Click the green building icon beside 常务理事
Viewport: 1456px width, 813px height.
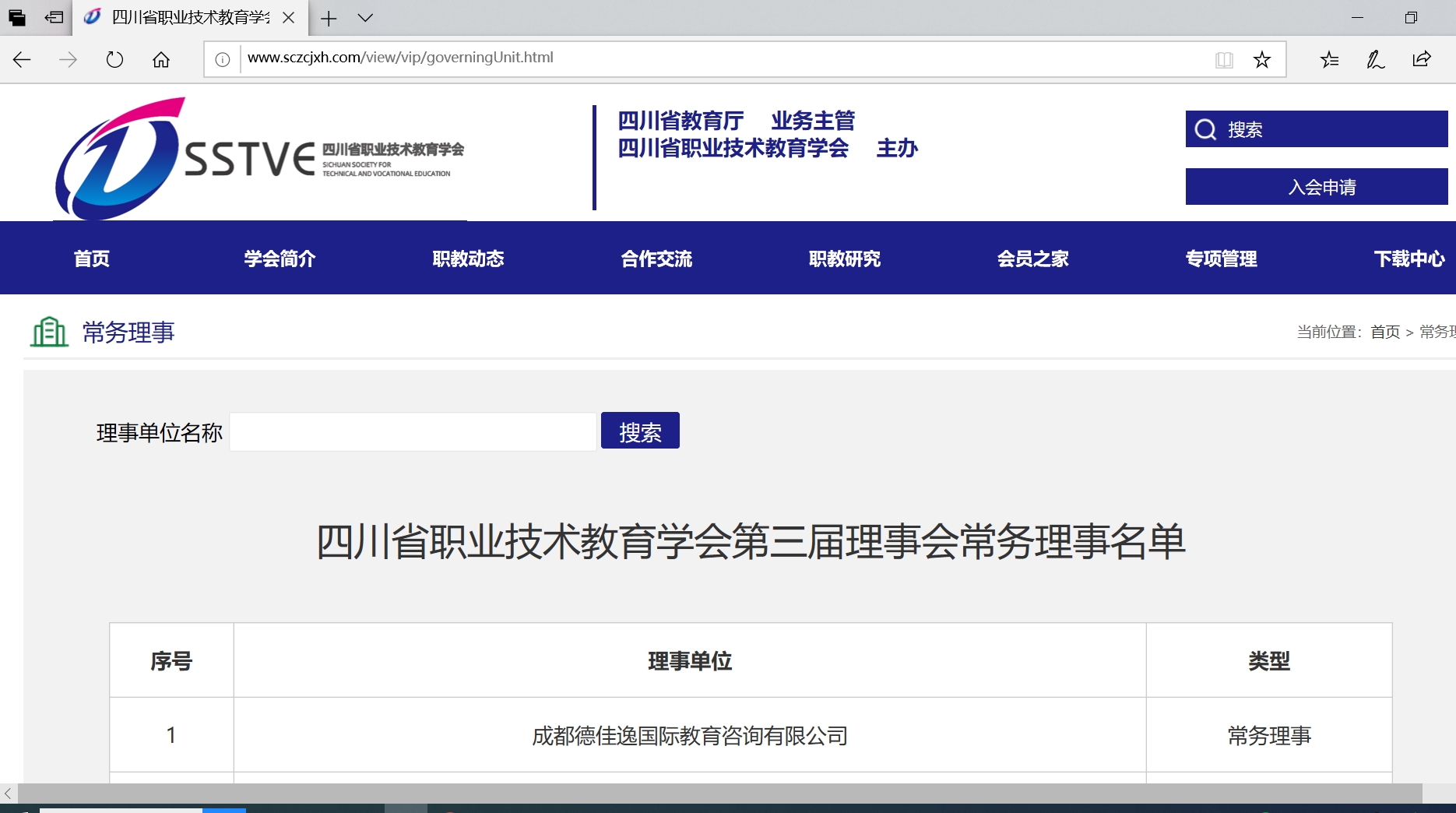(48, 331)
